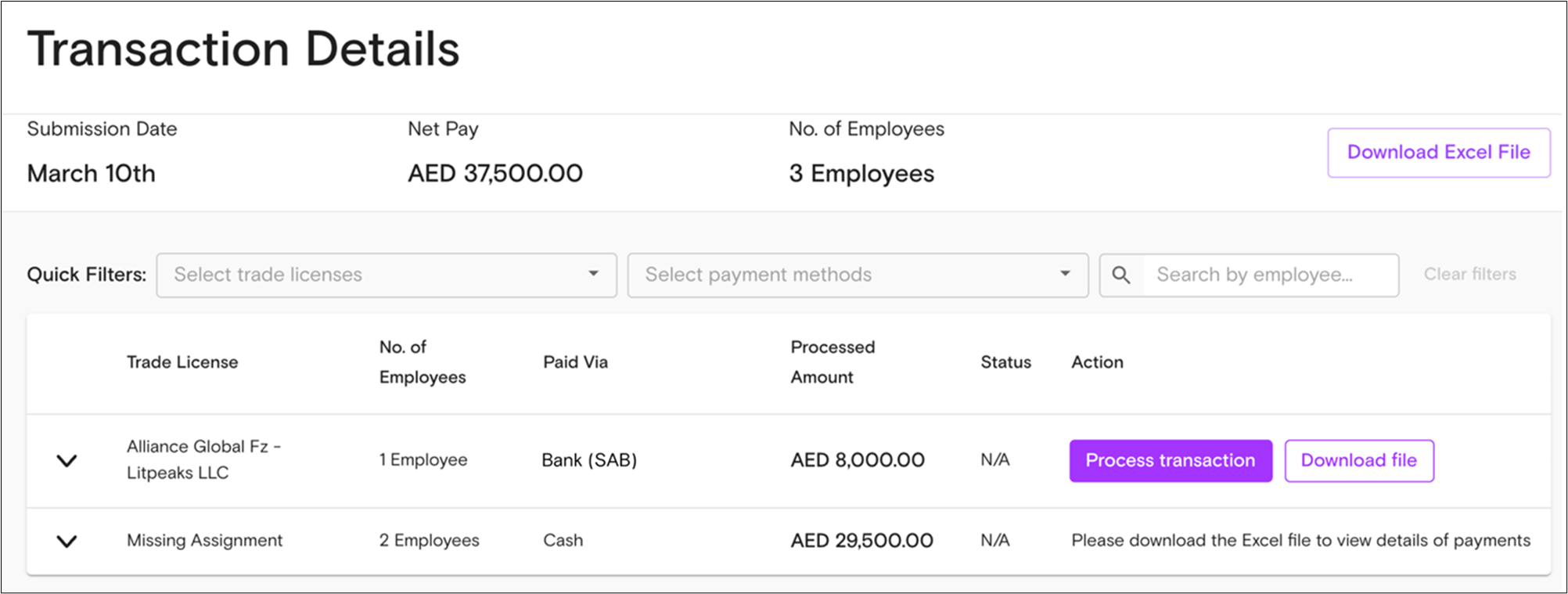Click the Bank (SAB) cell
Viewport: 1568px width, 594px height.
[x=589, y=460]
